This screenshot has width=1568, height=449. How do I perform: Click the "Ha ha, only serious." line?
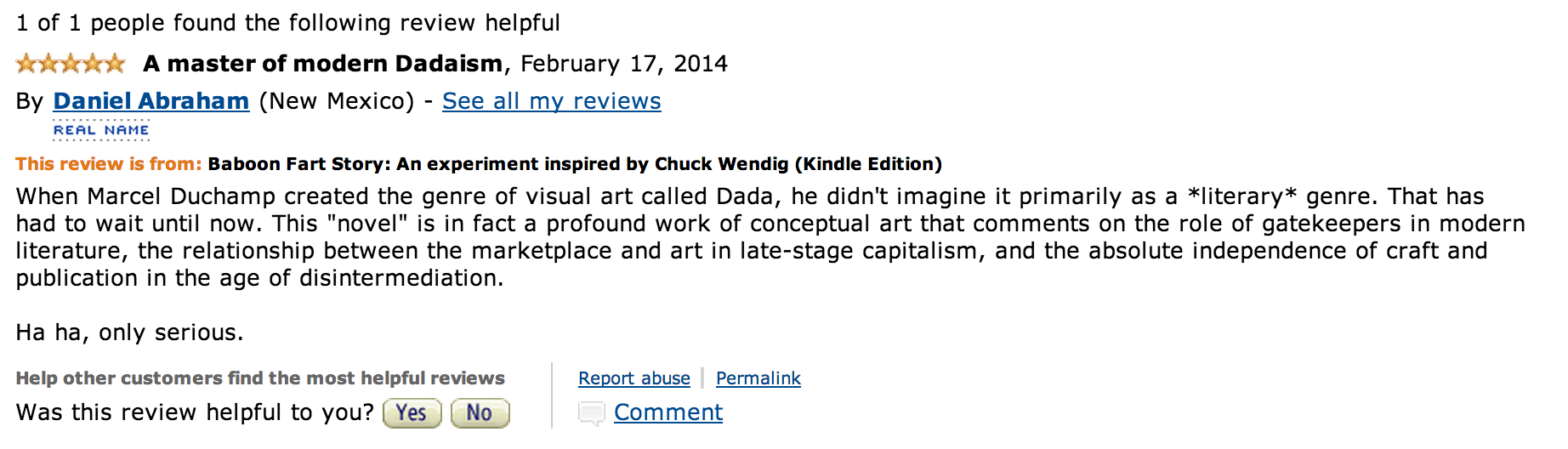coord(129,332)
